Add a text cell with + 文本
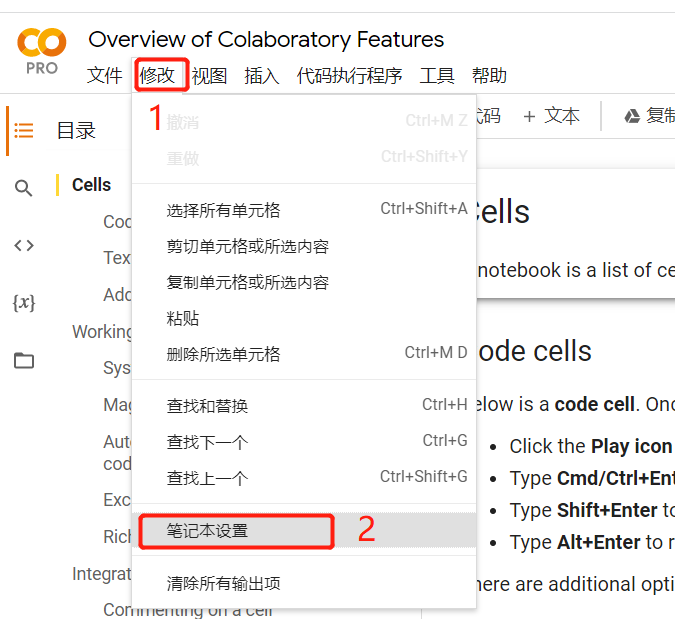The height and width of the screenshot is (619, 675). 551,116
